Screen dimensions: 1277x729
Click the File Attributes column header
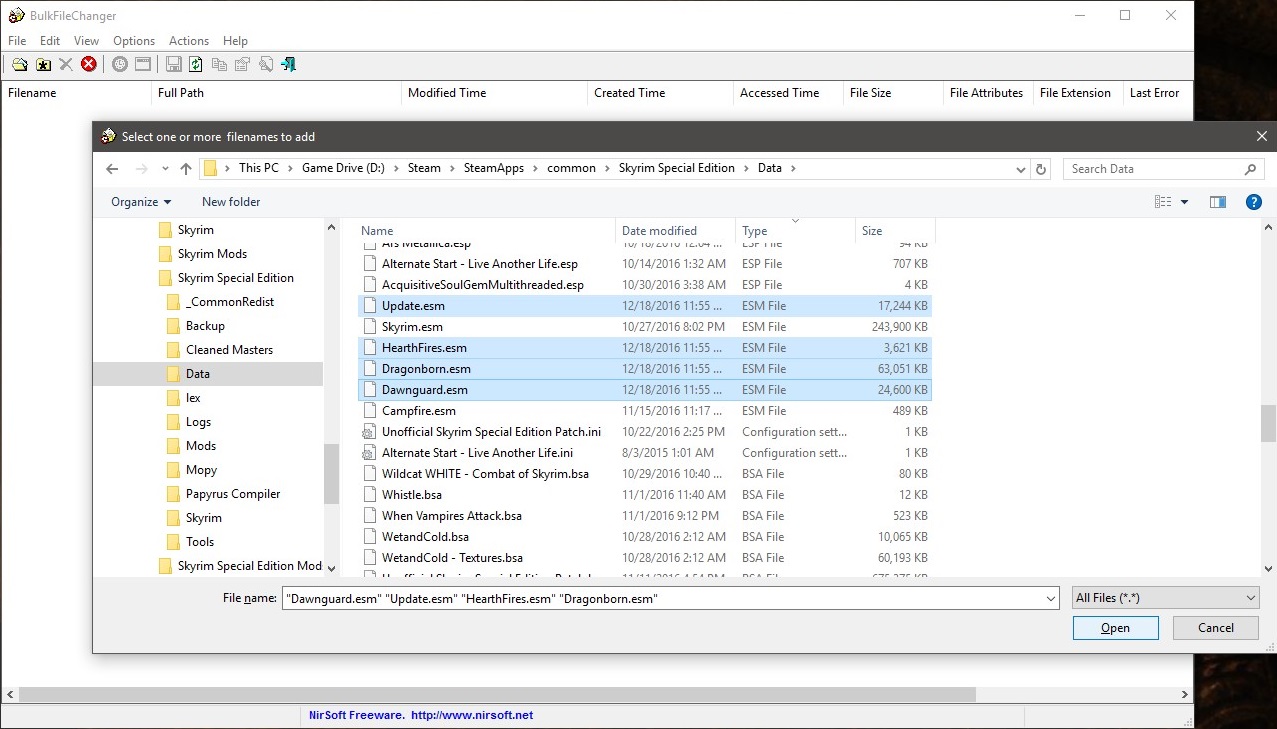[x=988, y=93]
